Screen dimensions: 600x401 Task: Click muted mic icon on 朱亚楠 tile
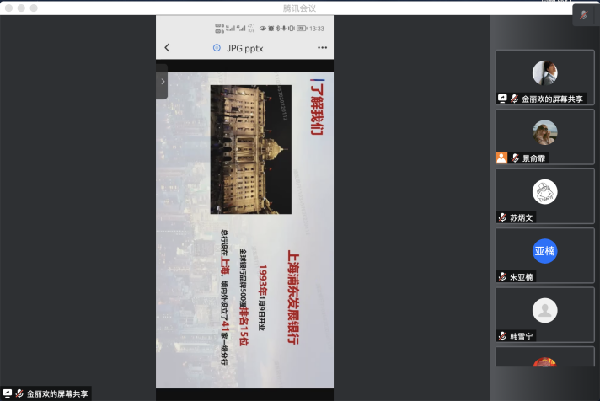pyautogui.click(x=503, y=276)
